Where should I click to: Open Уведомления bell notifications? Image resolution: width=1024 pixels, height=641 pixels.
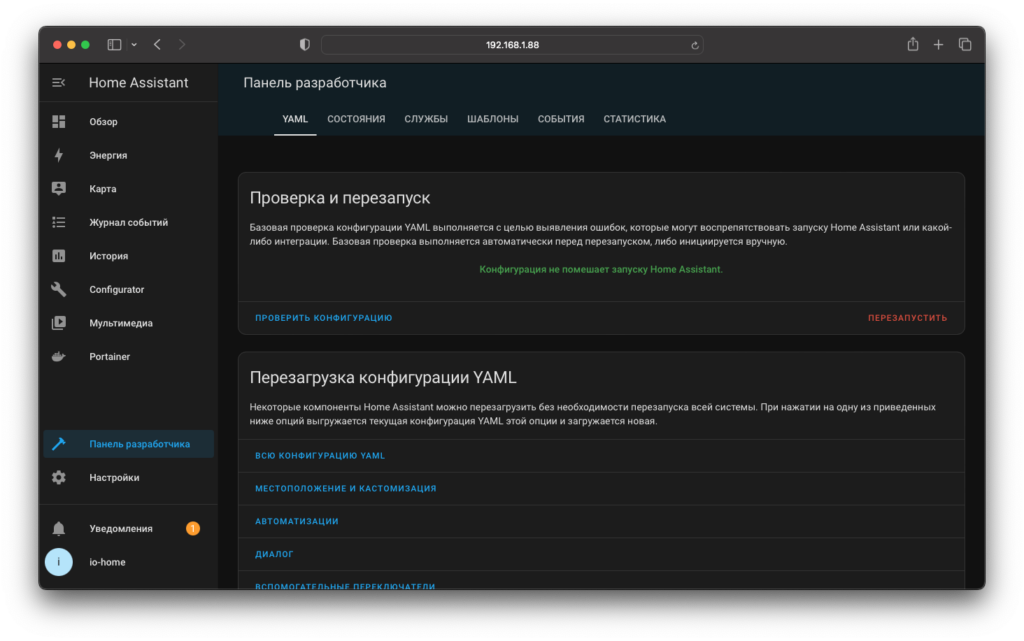click(x=58, y=529)
